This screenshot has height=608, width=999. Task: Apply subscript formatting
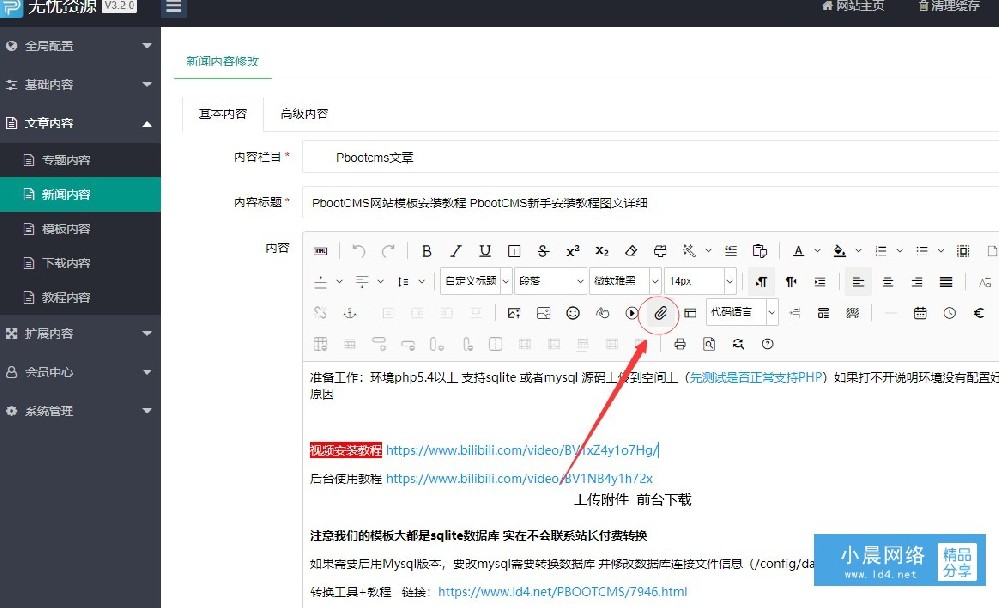point(601,251)
